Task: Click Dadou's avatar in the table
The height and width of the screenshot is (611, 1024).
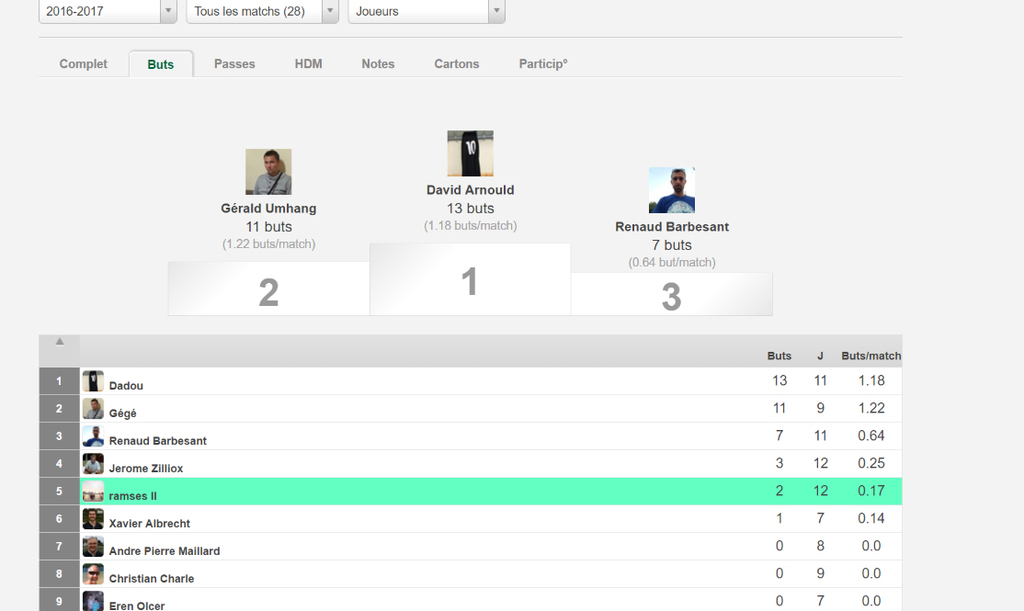Action: pos(93,381)
